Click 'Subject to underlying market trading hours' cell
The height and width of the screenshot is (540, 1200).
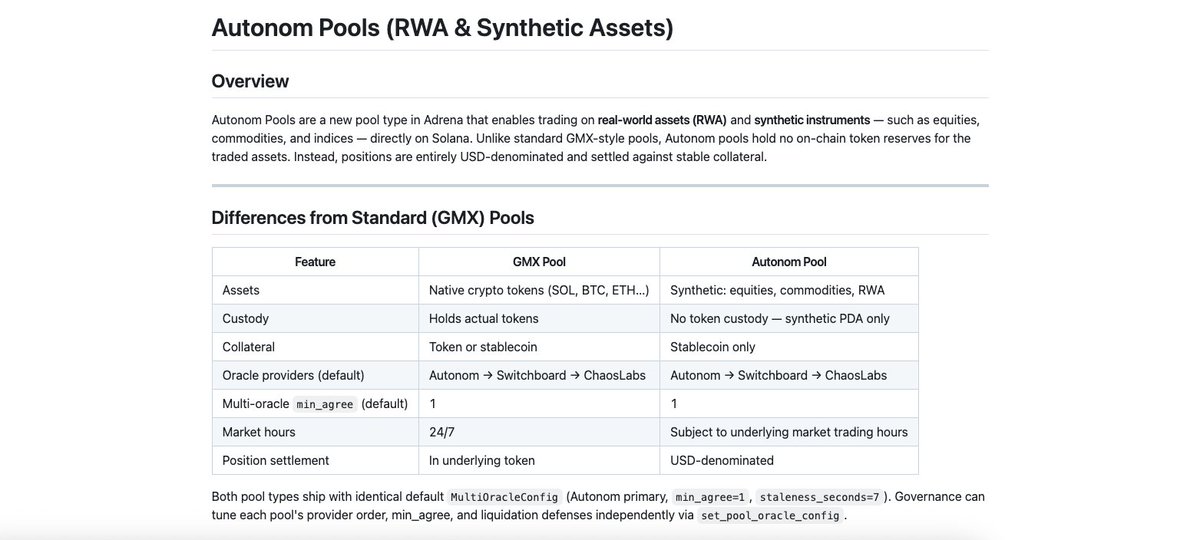[x=789, y=432]
